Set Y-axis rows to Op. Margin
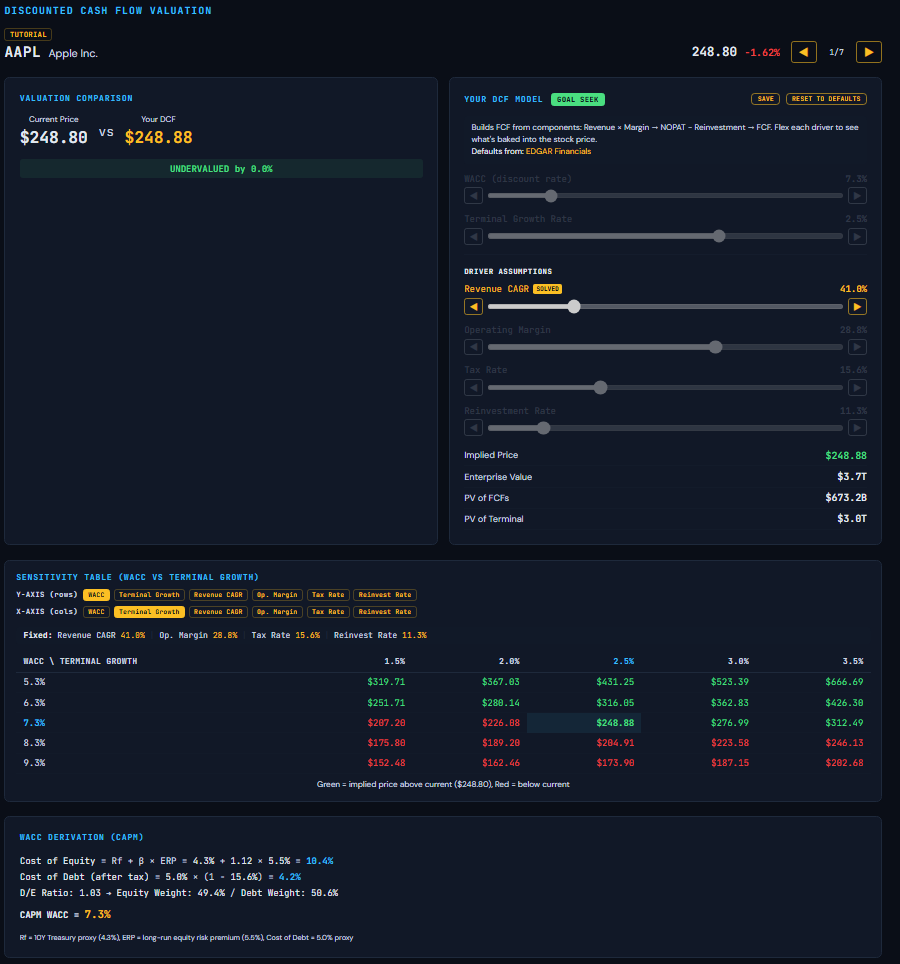 pos(277,595)
